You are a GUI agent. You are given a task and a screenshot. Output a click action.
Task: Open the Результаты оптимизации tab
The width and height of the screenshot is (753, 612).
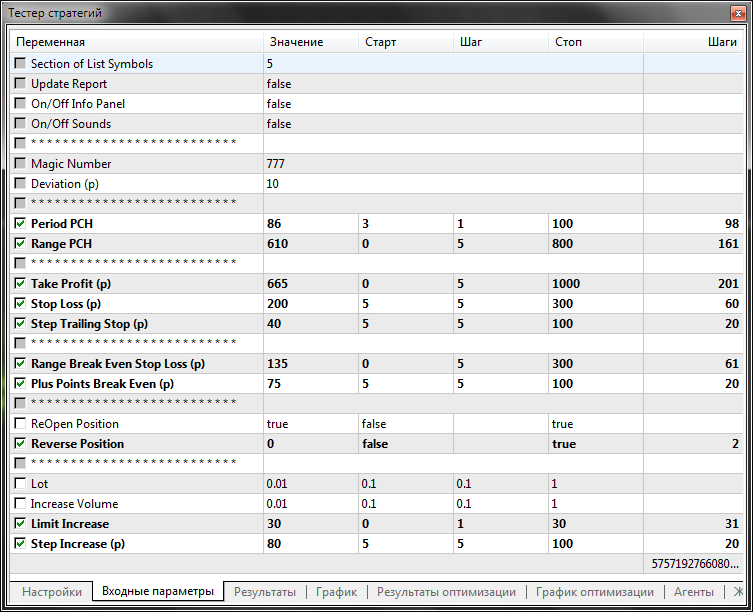(446, 592)
